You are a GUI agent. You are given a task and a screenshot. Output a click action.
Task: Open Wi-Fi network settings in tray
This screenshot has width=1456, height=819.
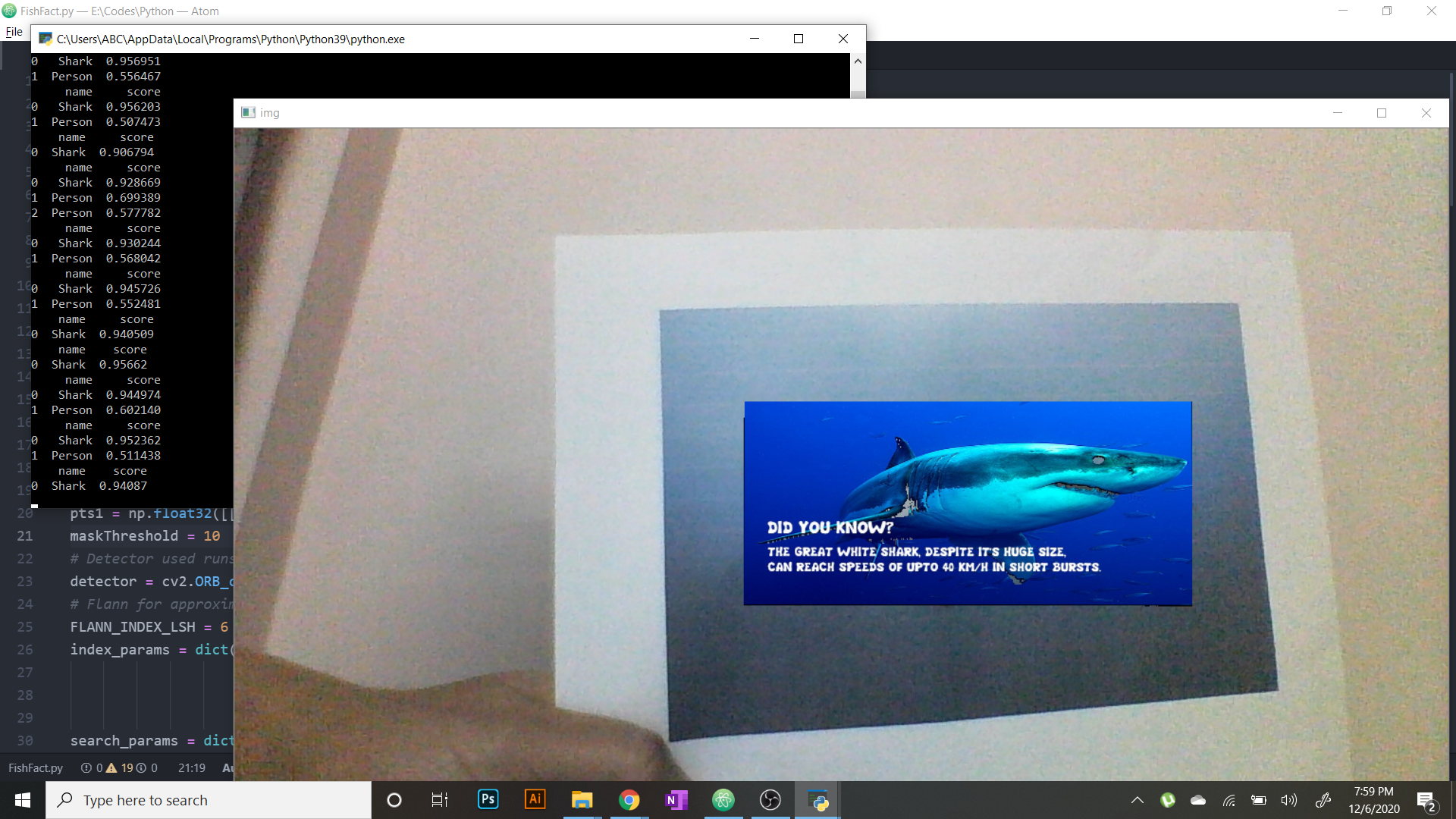tap(1228, 800)
